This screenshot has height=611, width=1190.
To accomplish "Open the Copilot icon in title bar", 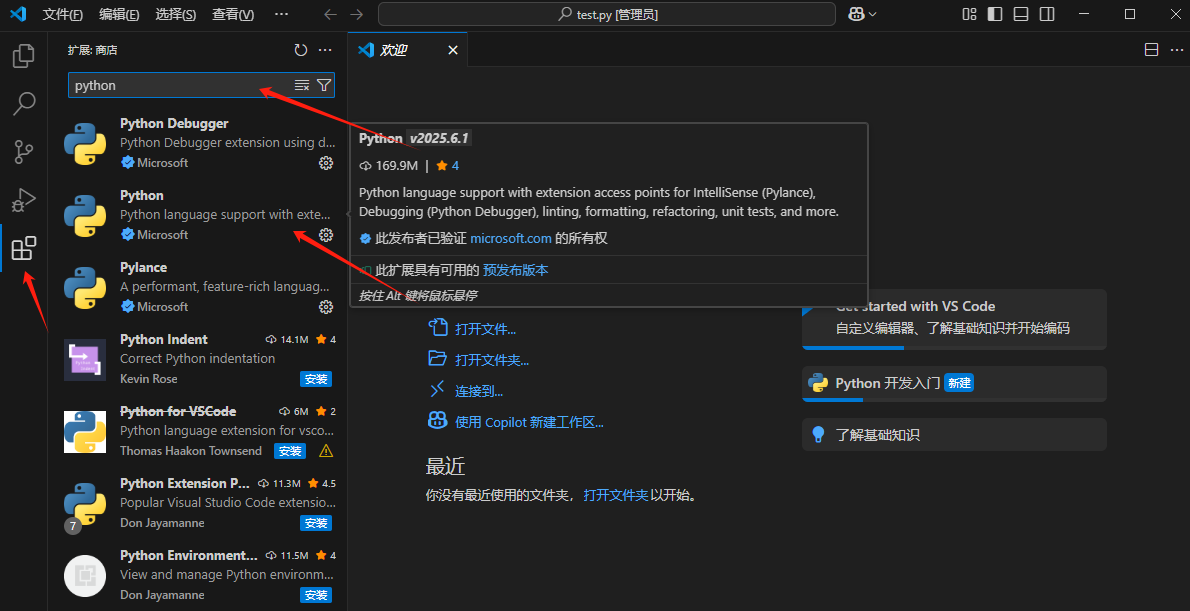I will (x=857, y=14).
